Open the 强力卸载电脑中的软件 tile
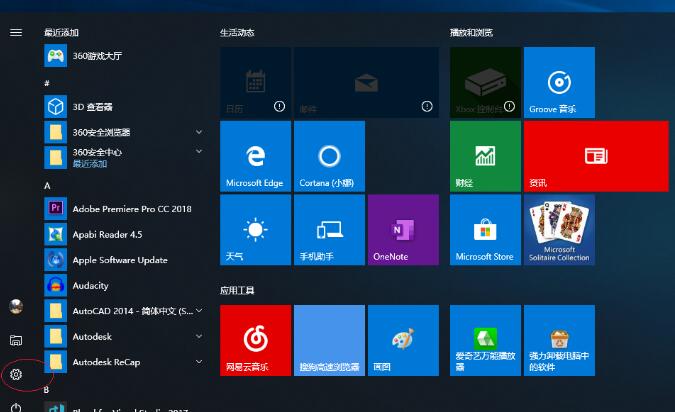 (559, 341)
